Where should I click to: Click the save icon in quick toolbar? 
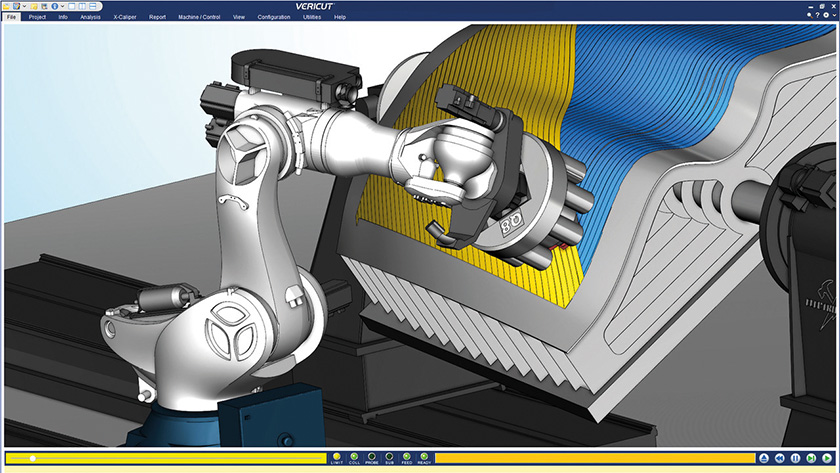pos(44,6)
